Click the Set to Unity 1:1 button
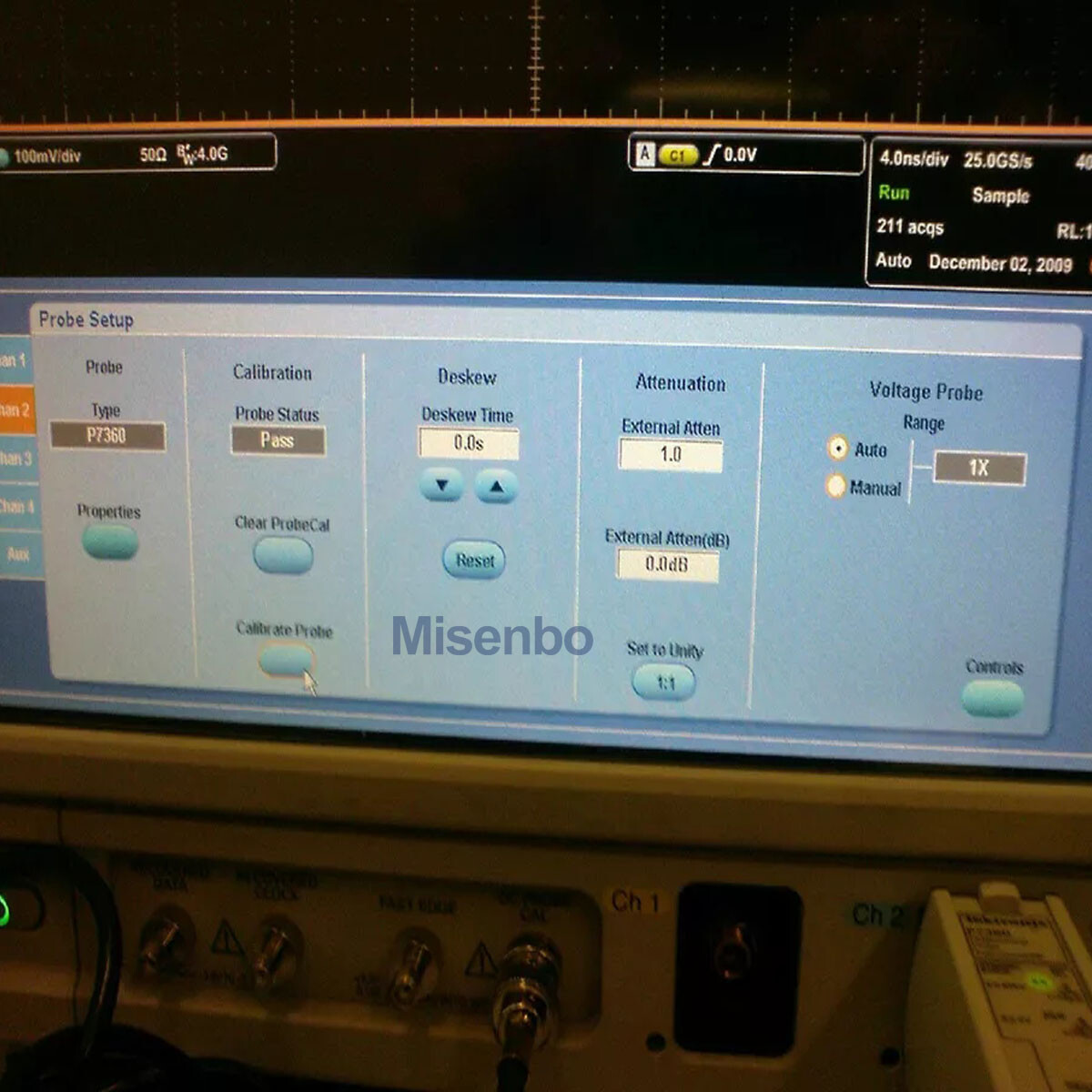This screenshot has width=1092, height=1092. [664, 682]
